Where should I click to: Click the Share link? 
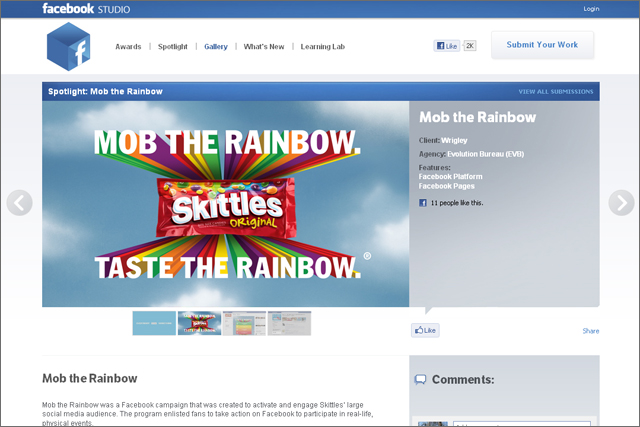pos(591,331)
